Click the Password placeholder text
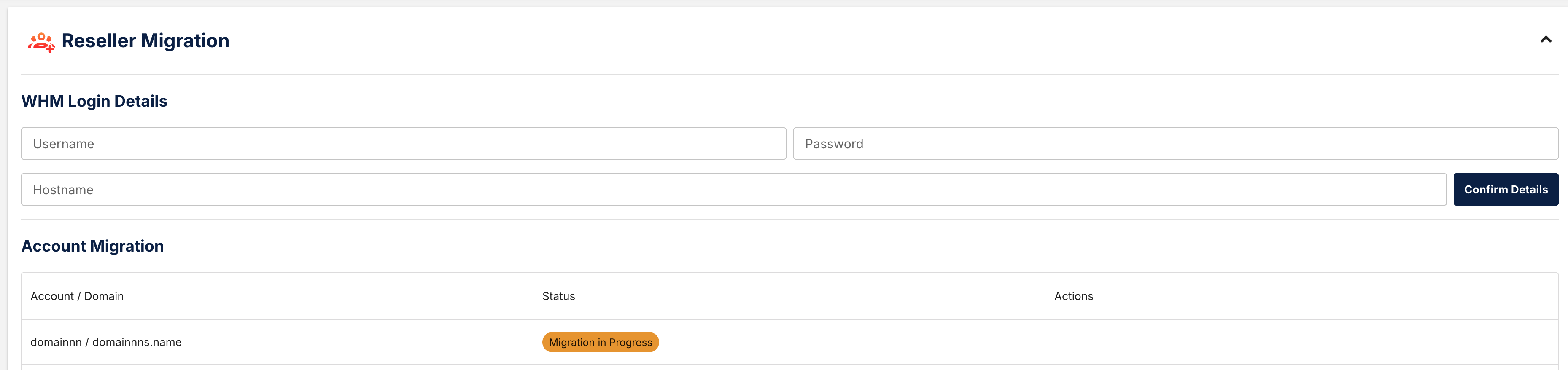This screenshot has height=370, width=1568. coord(834,144)
